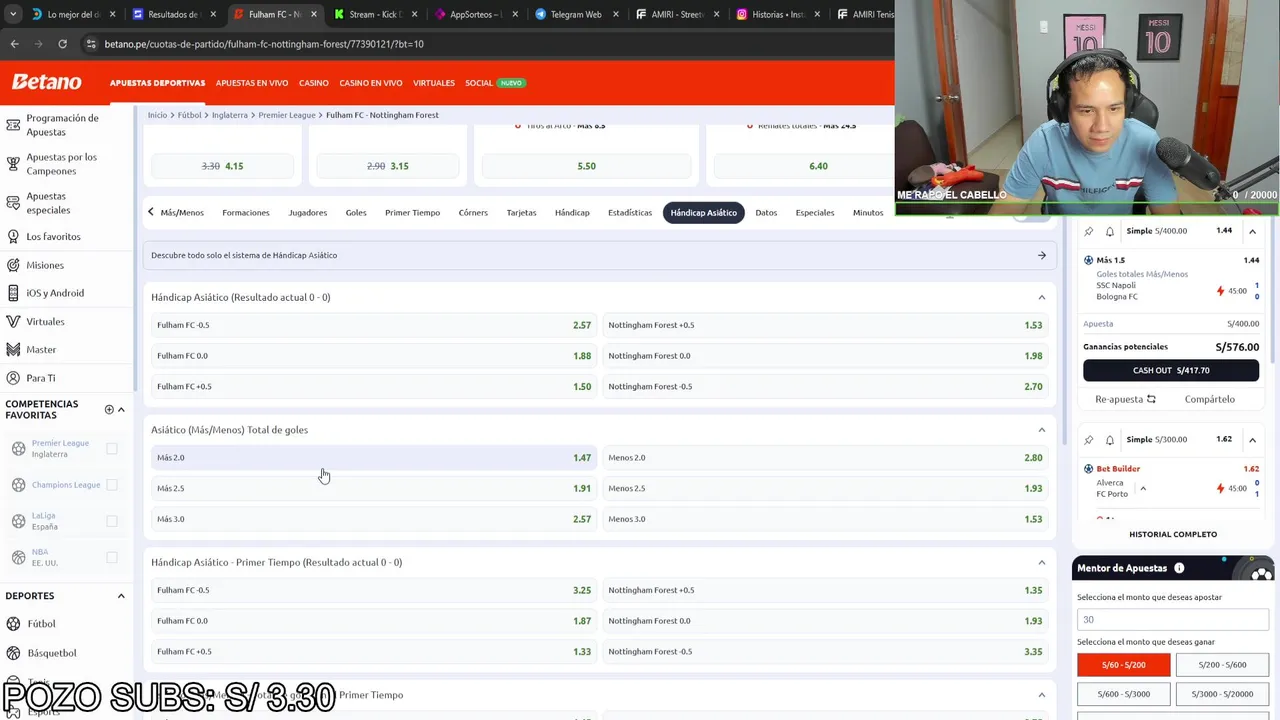The height and width of the screenshot is (720, 1280).
Task: Open Programación de Apuestas sidebar icon
Action: 13,125
